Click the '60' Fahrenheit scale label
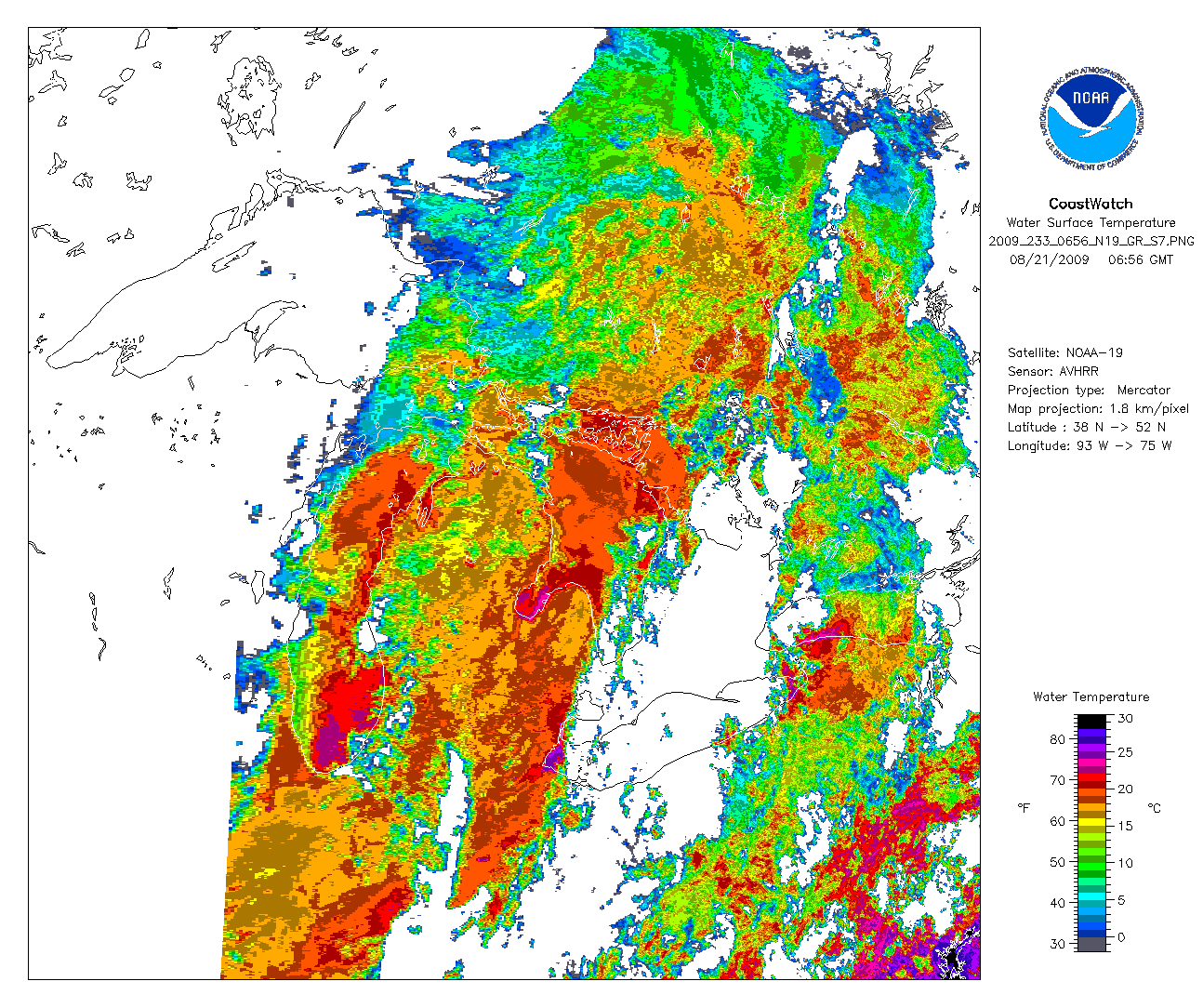This screenshot has height=1008, width=1203. 1058,822
